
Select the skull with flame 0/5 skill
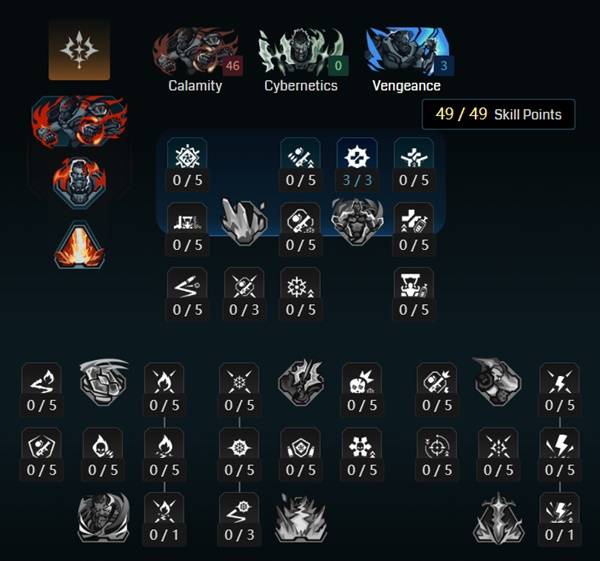(x=103, y=454)
